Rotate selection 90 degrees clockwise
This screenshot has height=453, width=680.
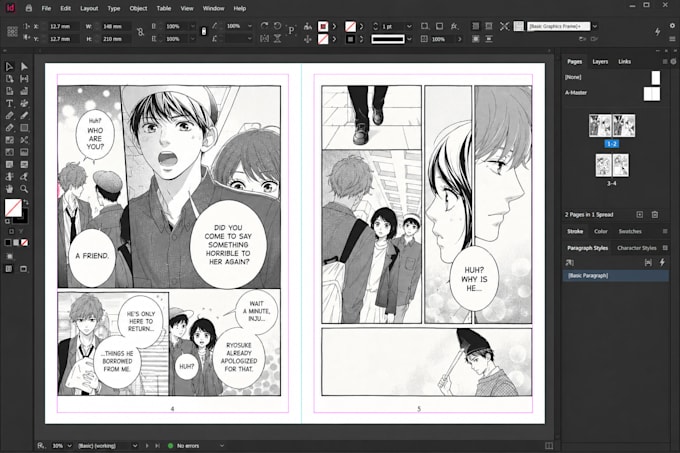point(264,26)
